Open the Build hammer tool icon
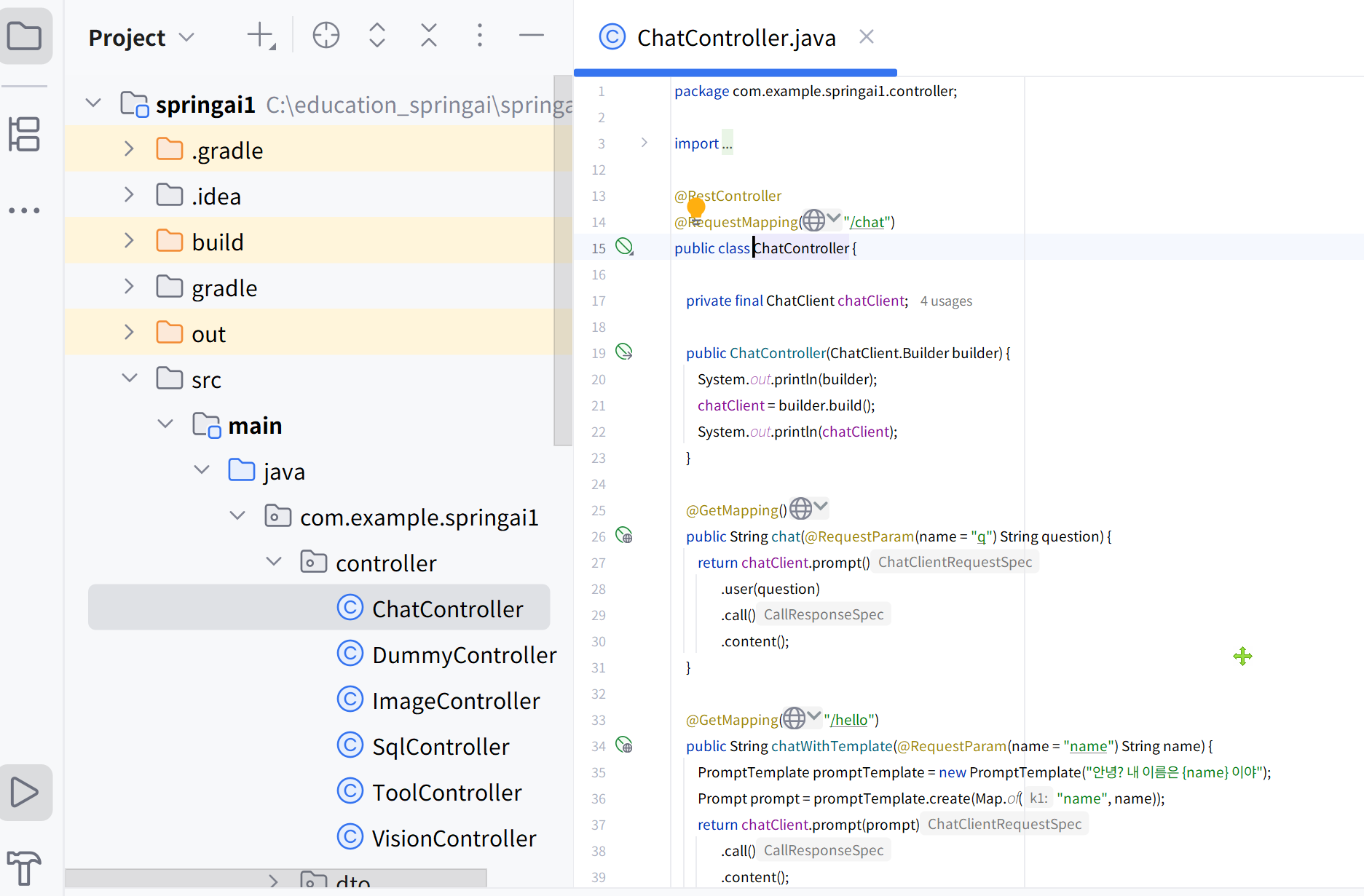The height and width of the screenshot is (896, 1364). [25, 868]
